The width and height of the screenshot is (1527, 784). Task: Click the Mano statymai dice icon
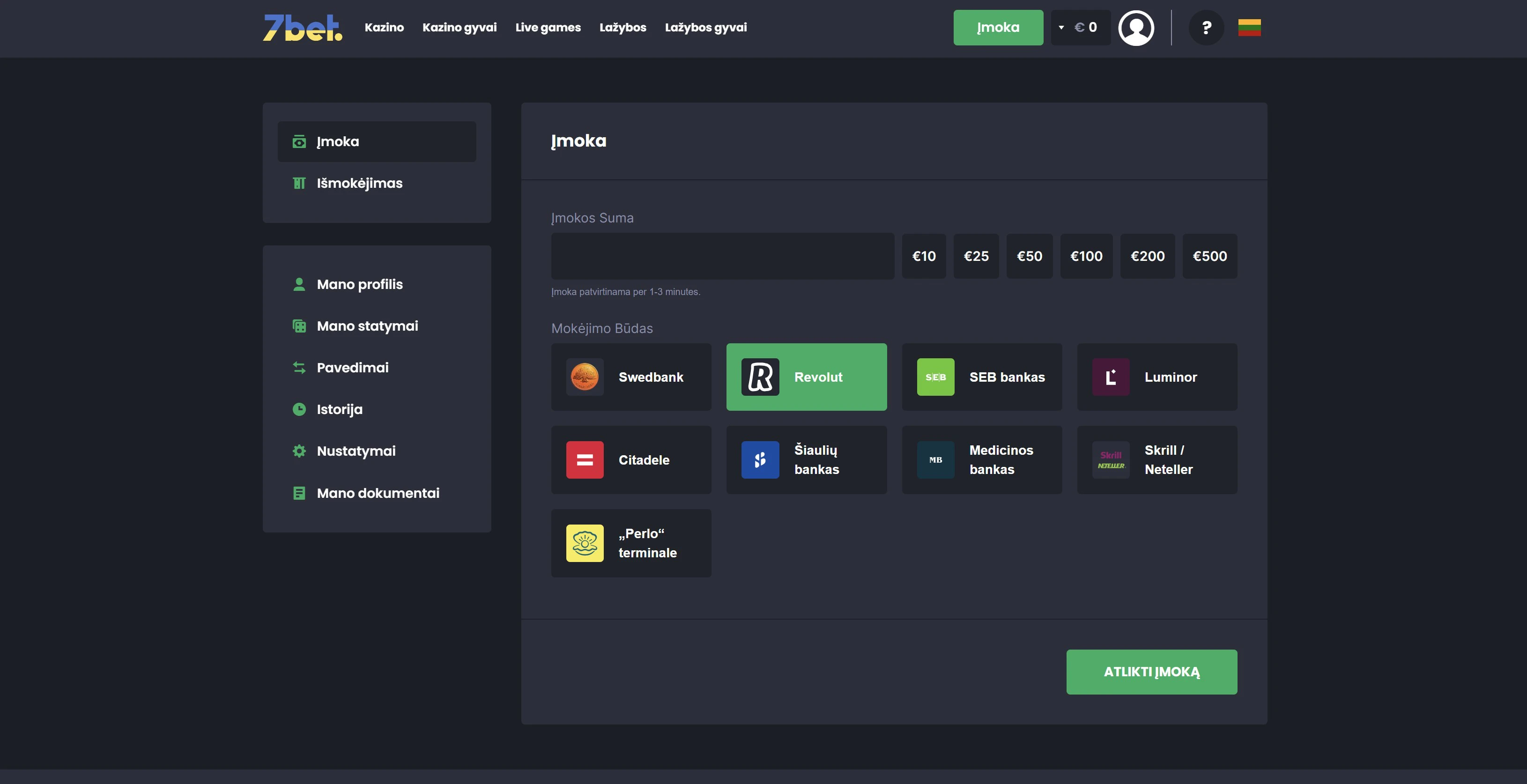coord(299,326)
